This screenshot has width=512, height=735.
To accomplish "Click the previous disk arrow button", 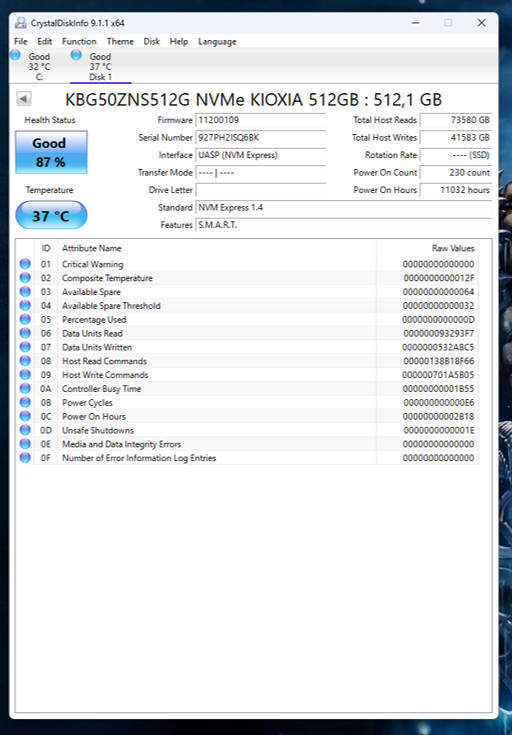I will coord(23,99).
